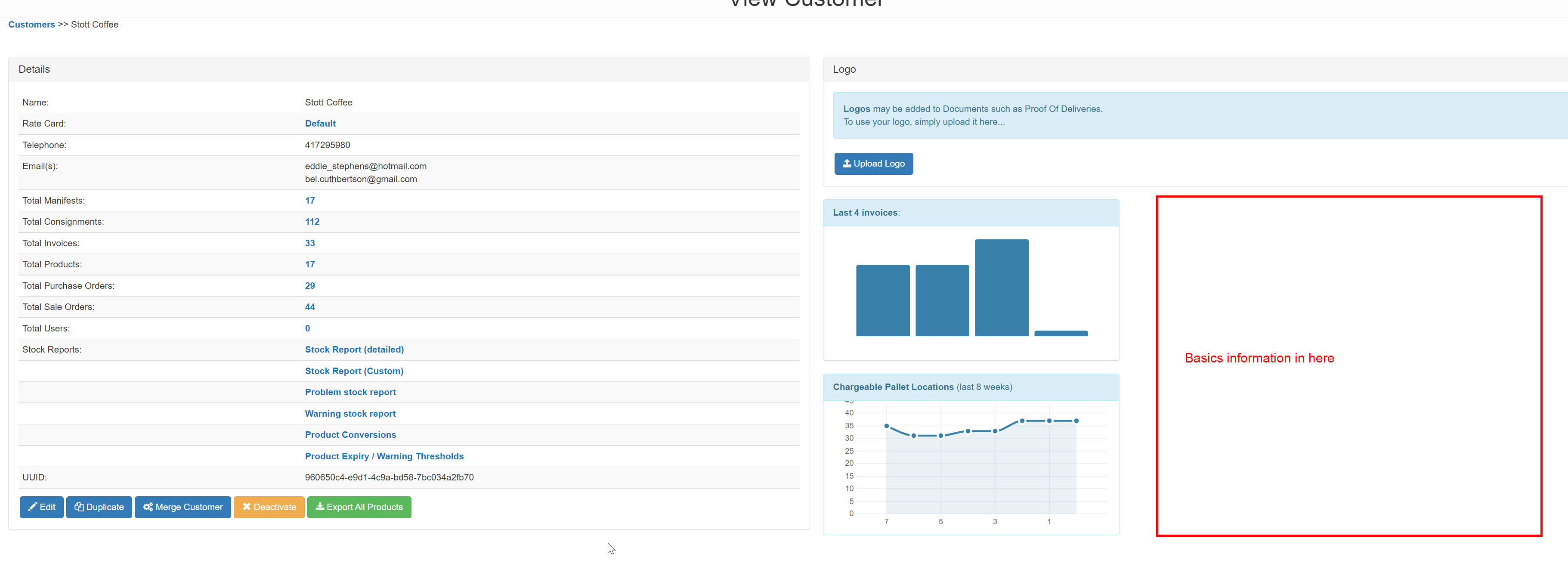Open the Customers breadcrumb link
The width and height of the screenshot is (1568, 585).
coord(32,25)
